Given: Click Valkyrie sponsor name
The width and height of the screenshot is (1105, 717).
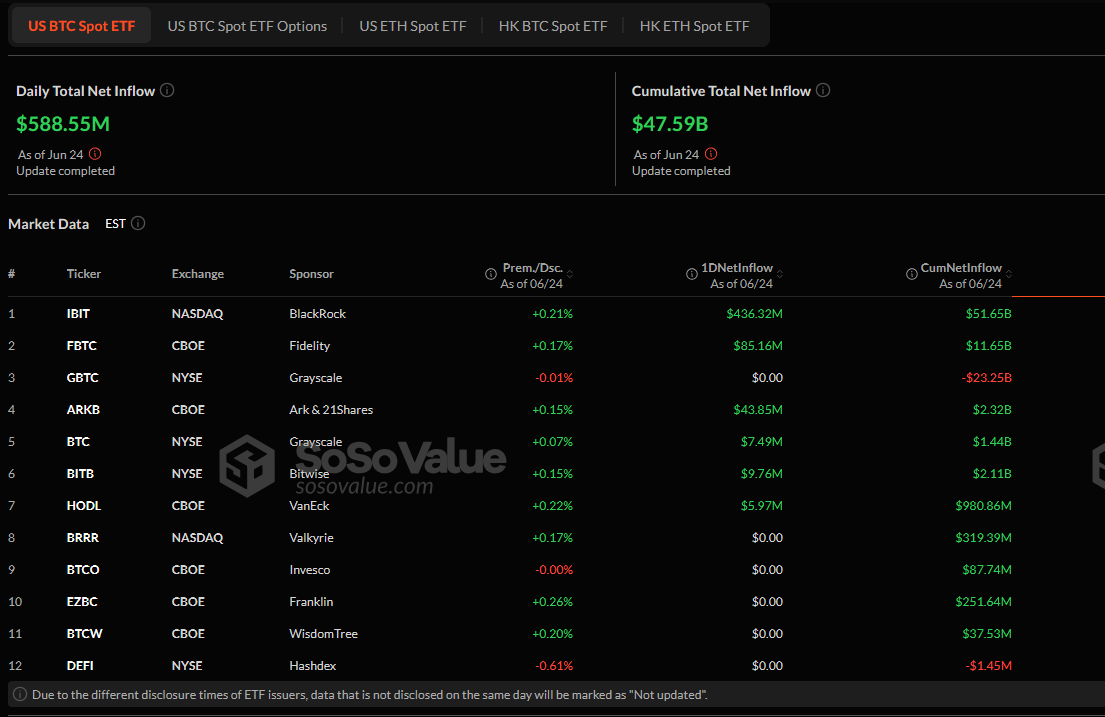Looking at the screenshot, I should coord(311,538).
